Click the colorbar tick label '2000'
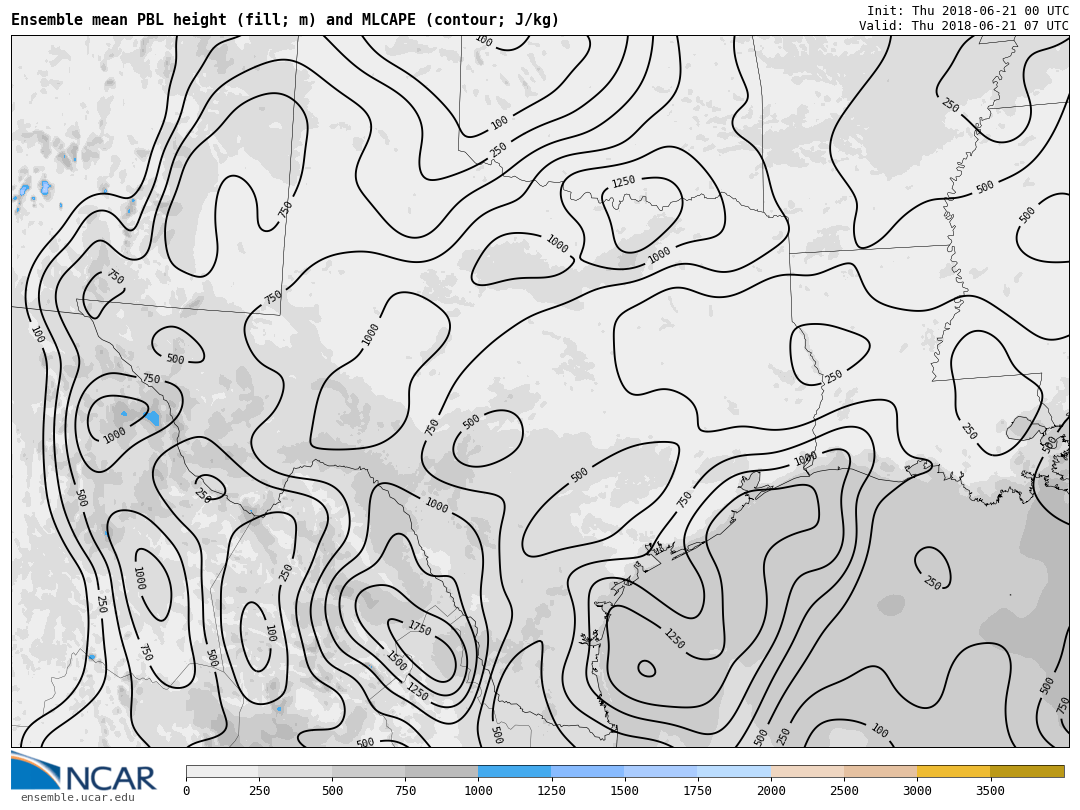 coord(771,791)
